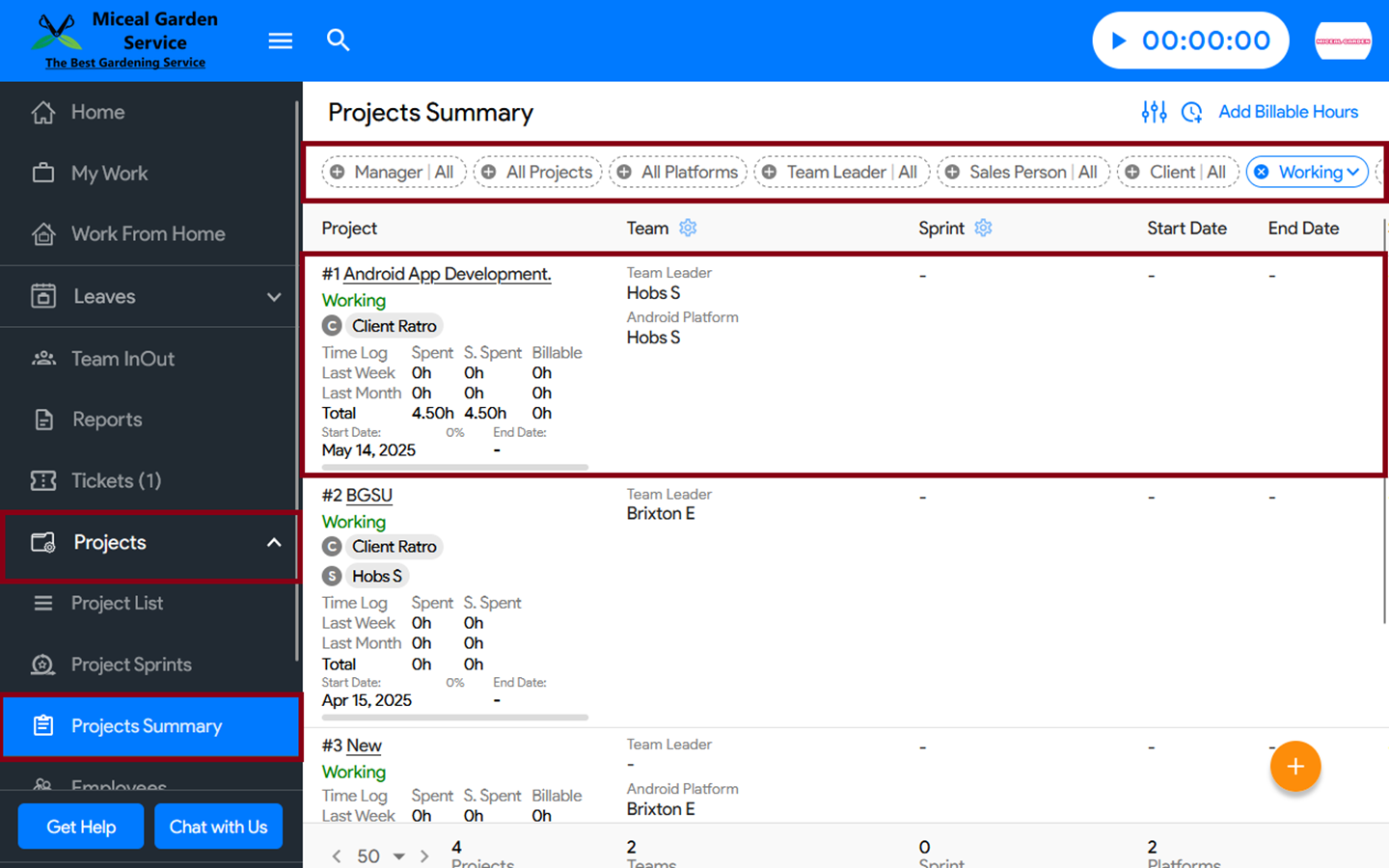This screenshot has height=868, width=1389.
Task: Expand the Leaves sidebar menu
Action: [x=274, y=297]
